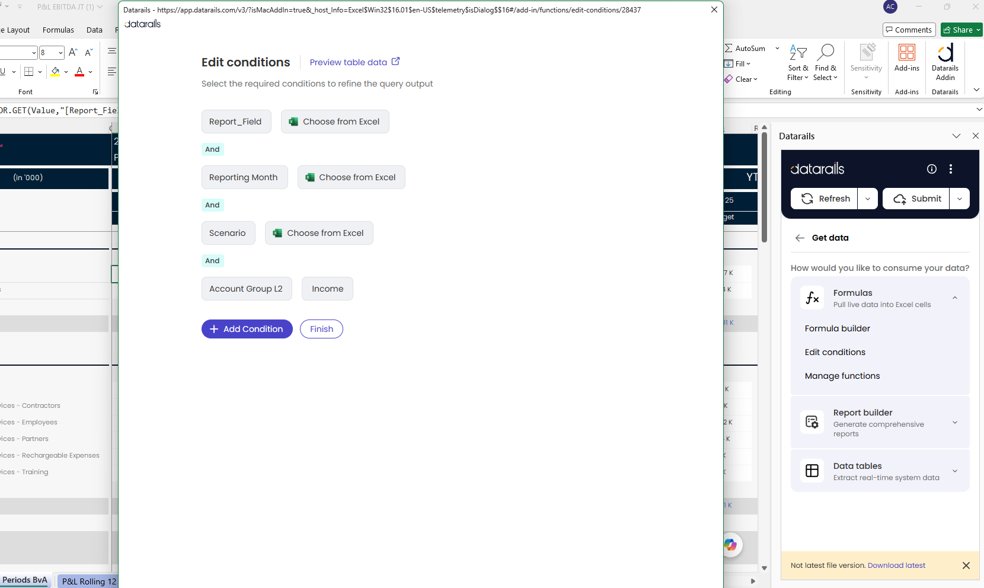The width and height of the screenshot is (984, 588).
Task: Expand the Refresh button dropdown arrow
Action: 867,199
